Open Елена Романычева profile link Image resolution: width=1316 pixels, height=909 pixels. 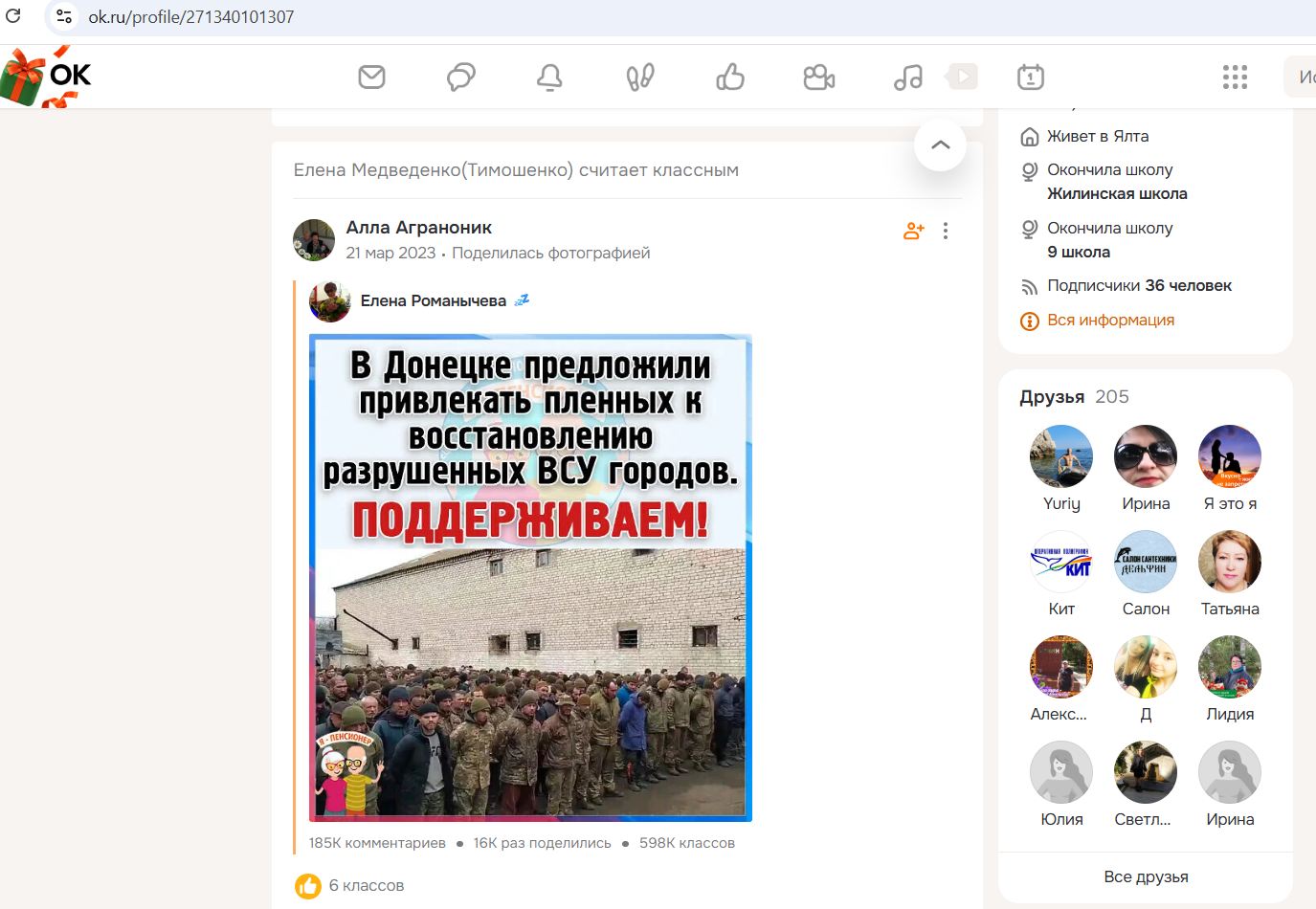433,300
